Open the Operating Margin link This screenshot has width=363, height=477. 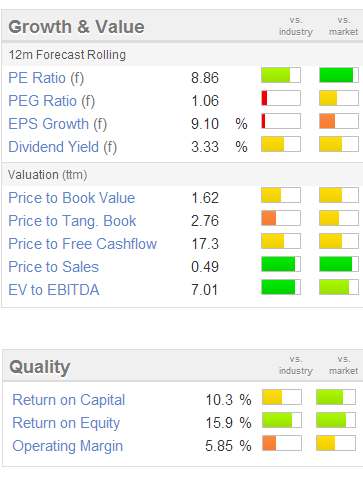68,446
